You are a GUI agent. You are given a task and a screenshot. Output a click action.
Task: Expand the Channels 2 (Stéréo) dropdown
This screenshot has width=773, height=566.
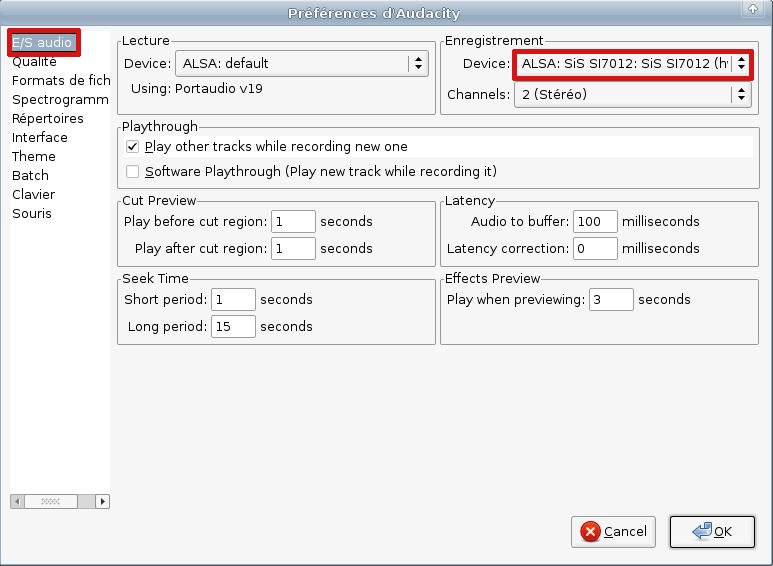coord(632,95)
